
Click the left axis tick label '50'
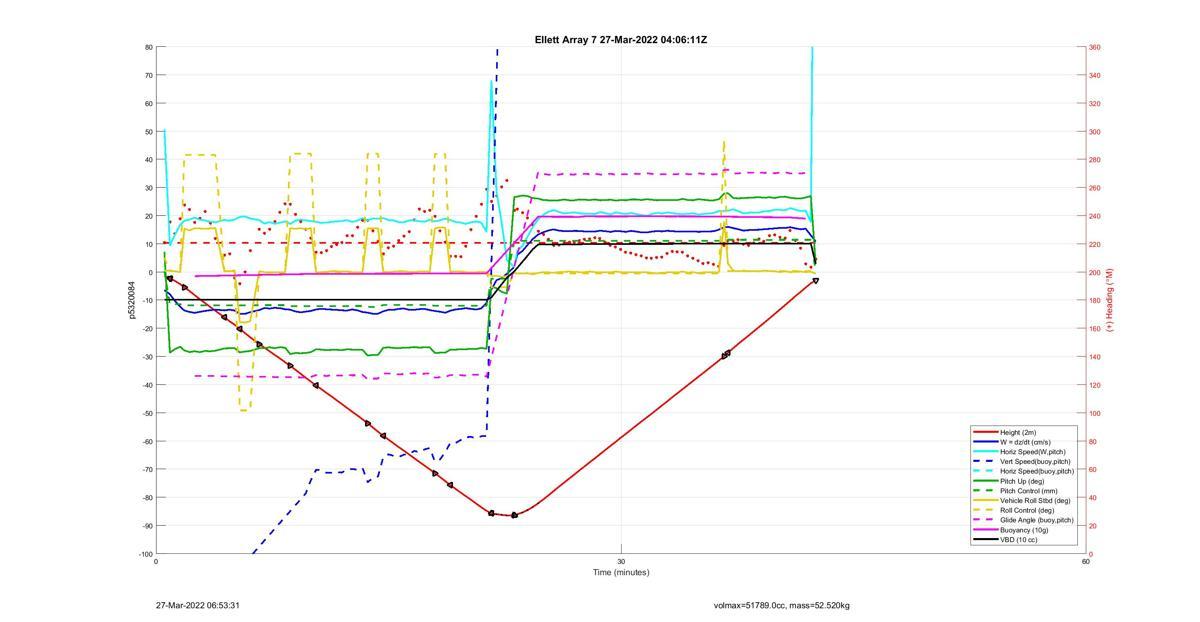tap(149, 132)
